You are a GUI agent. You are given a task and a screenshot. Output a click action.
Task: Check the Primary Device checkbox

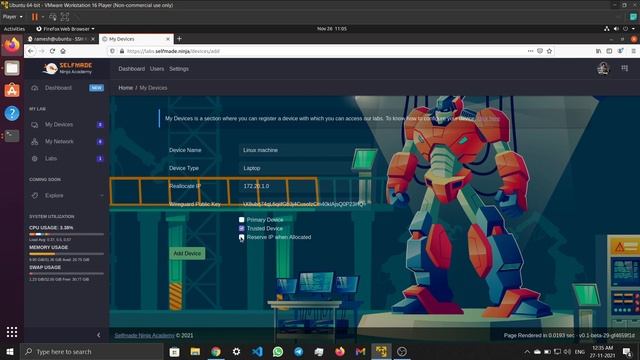pos(242,220)
